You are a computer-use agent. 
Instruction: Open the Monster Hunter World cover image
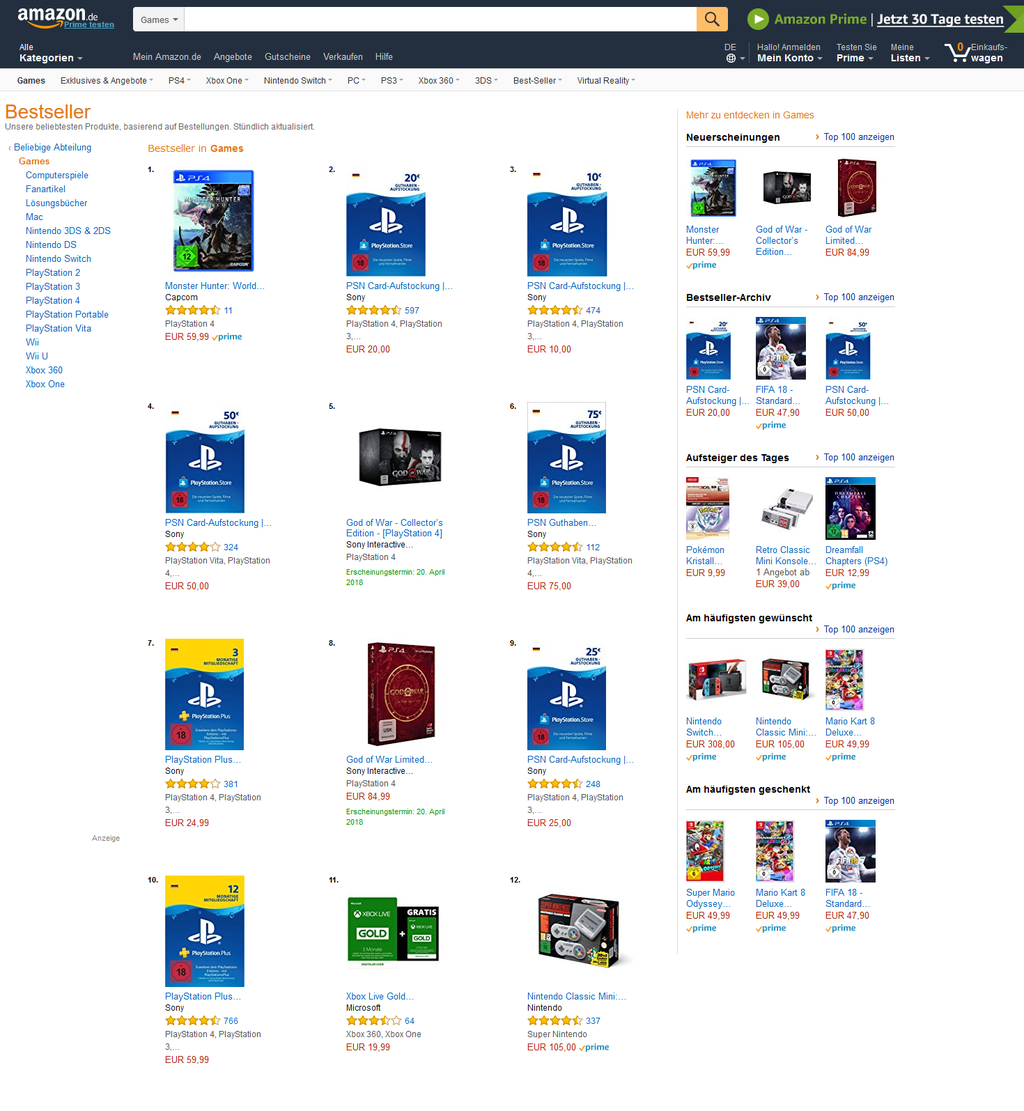(x=213, y=220)
